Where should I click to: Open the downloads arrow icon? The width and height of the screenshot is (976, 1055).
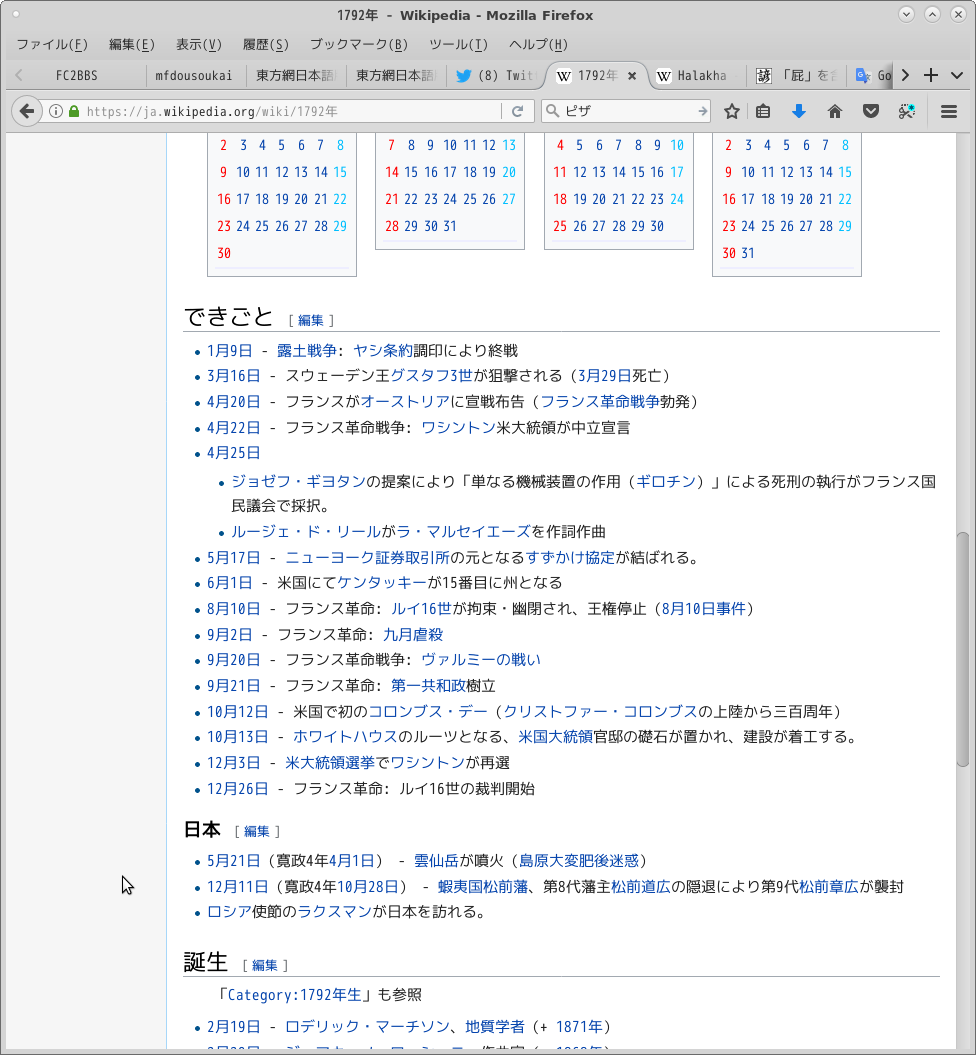pos(798,111)
